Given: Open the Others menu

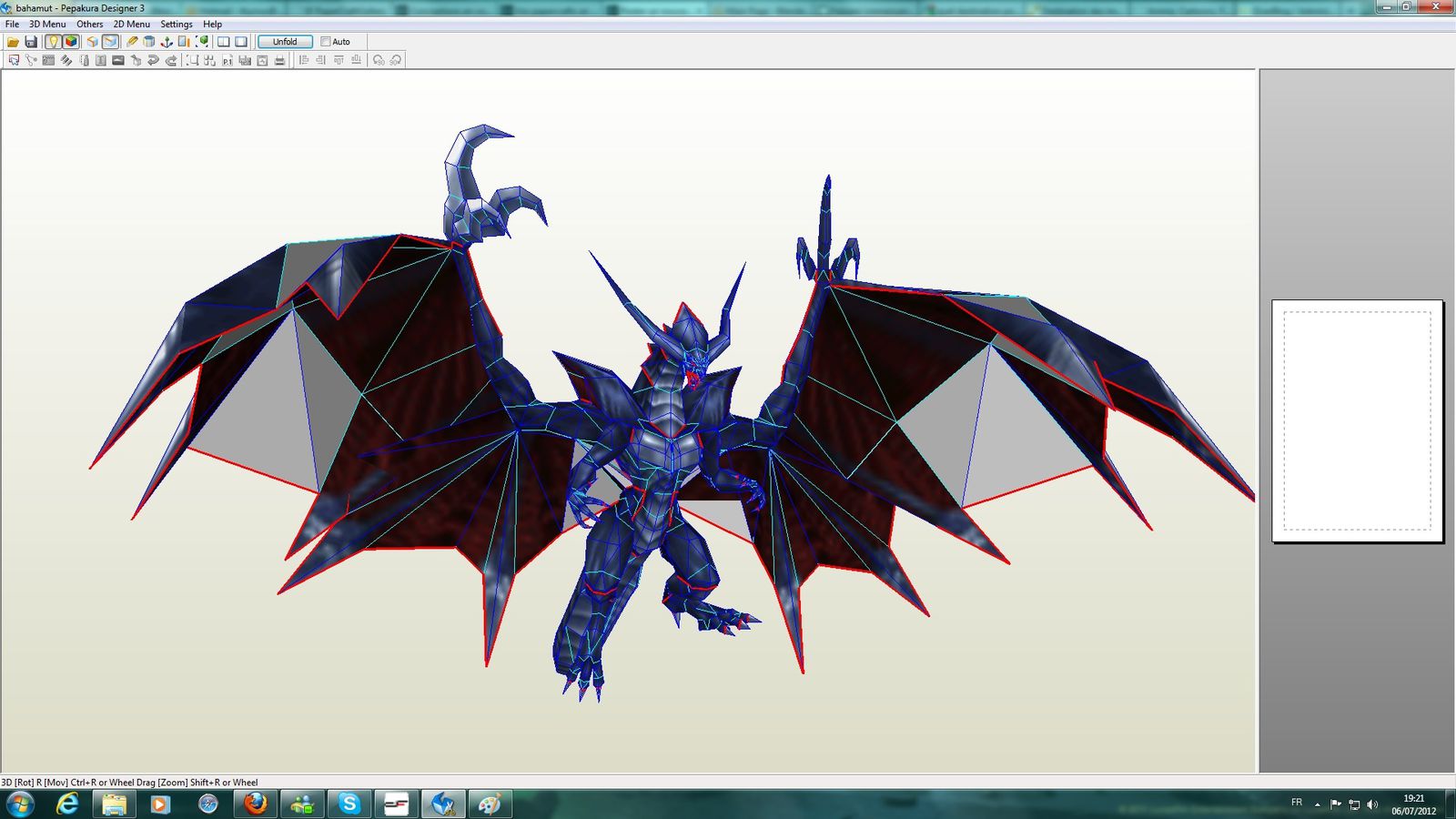Looking at the screenshot, I should click(x=89, y=25).
